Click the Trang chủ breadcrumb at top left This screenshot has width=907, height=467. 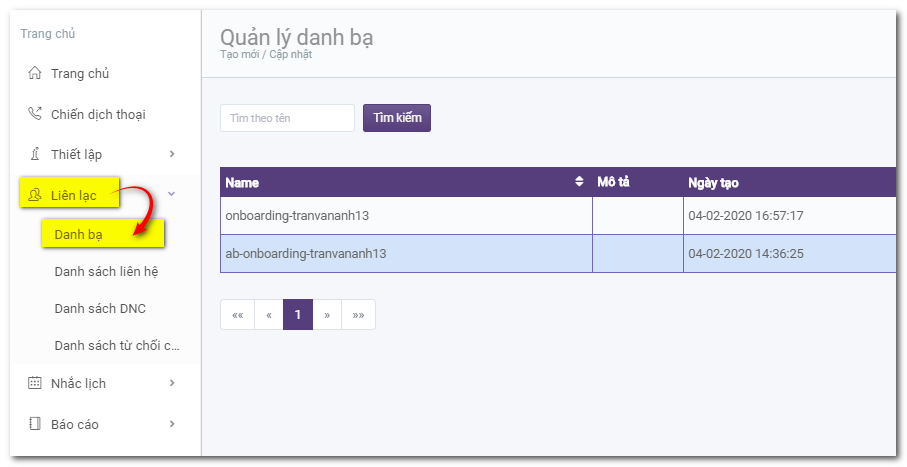click(48, 34)
